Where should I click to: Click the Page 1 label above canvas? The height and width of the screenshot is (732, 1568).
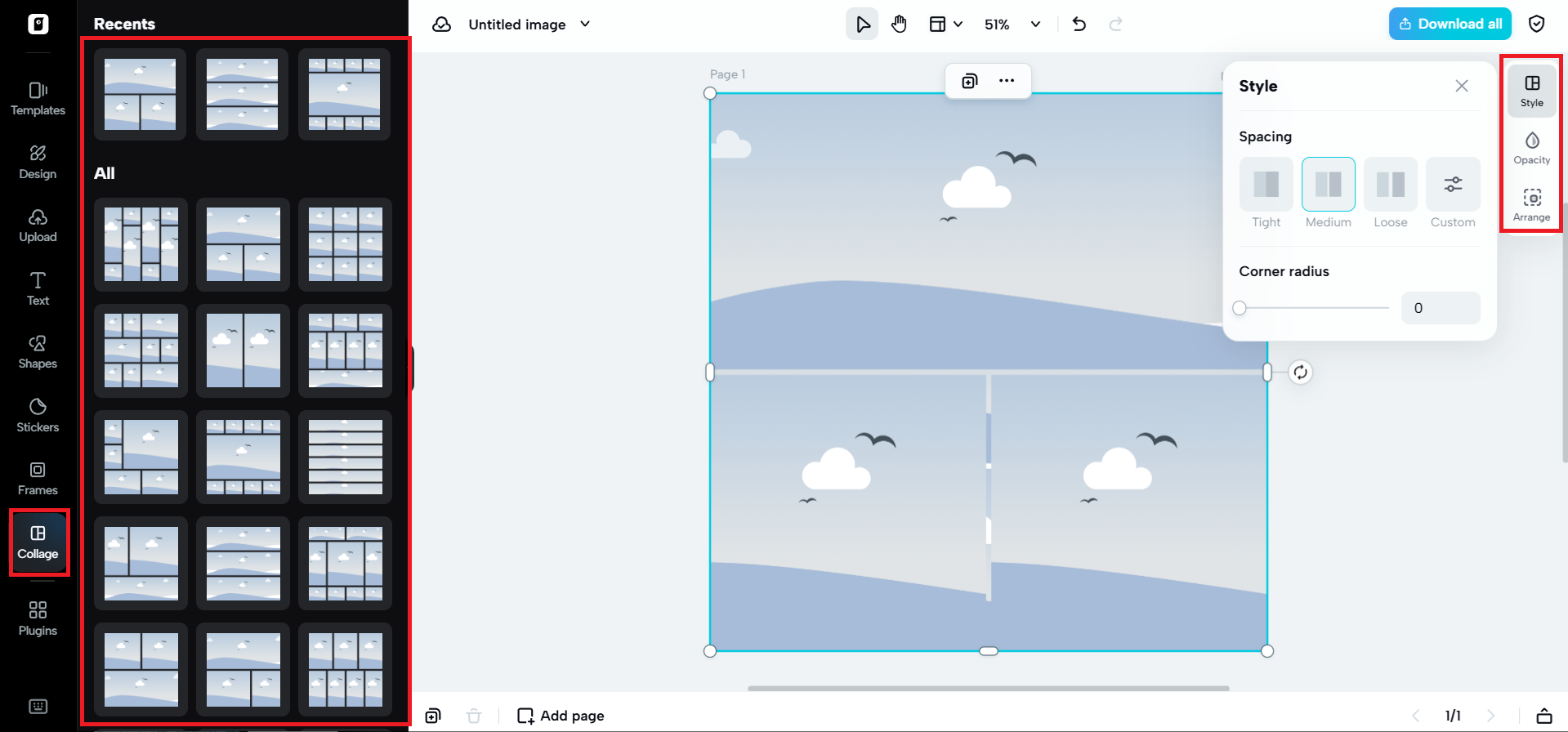727,74
